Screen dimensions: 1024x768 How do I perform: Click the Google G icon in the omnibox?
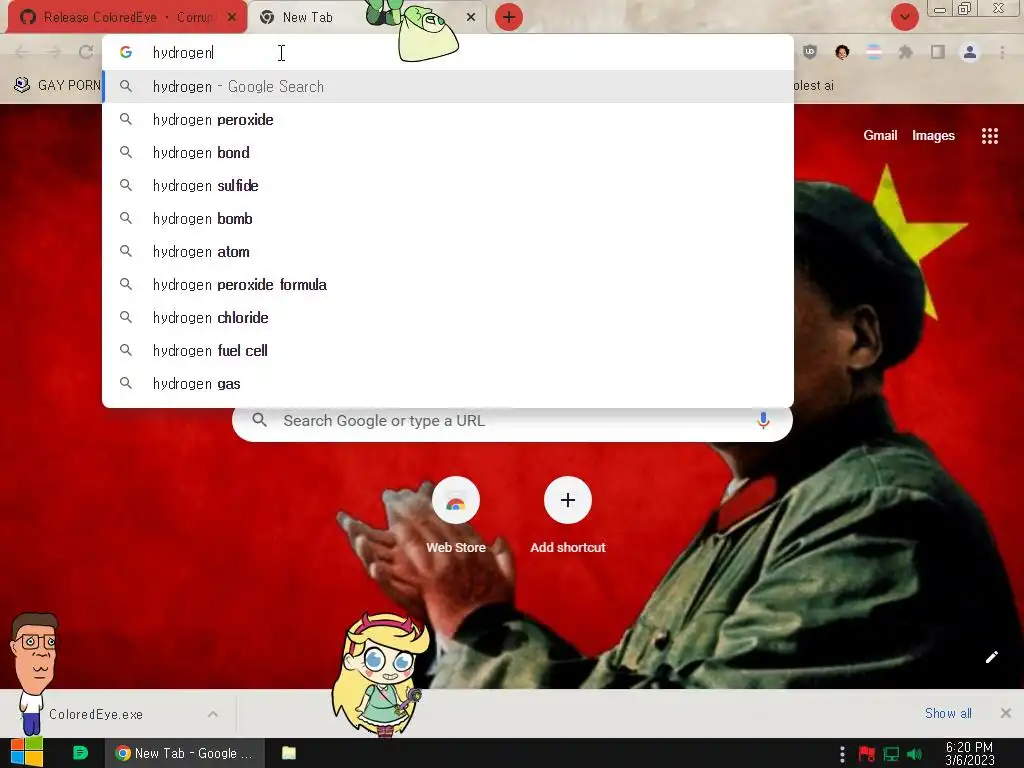pos(126,52)
